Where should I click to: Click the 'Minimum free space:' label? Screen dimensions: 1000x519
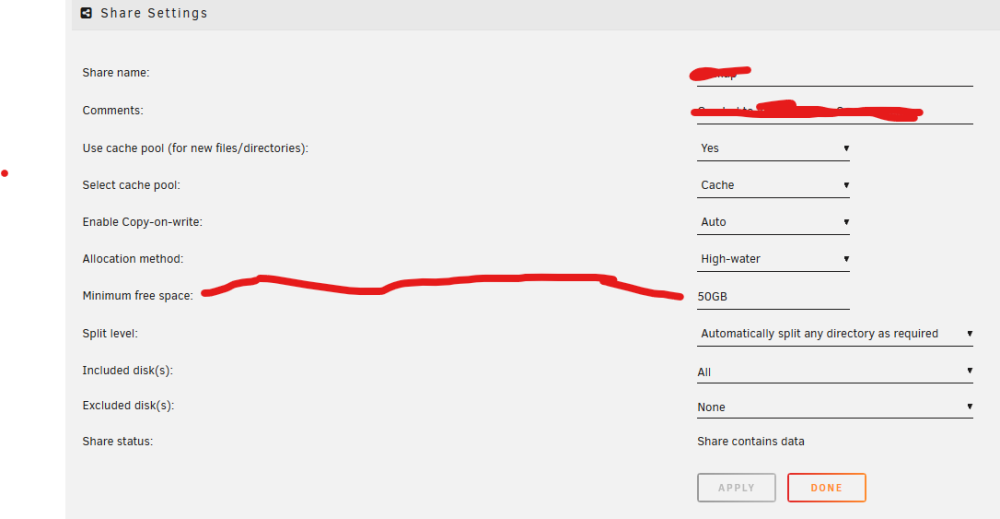[138, 296]
